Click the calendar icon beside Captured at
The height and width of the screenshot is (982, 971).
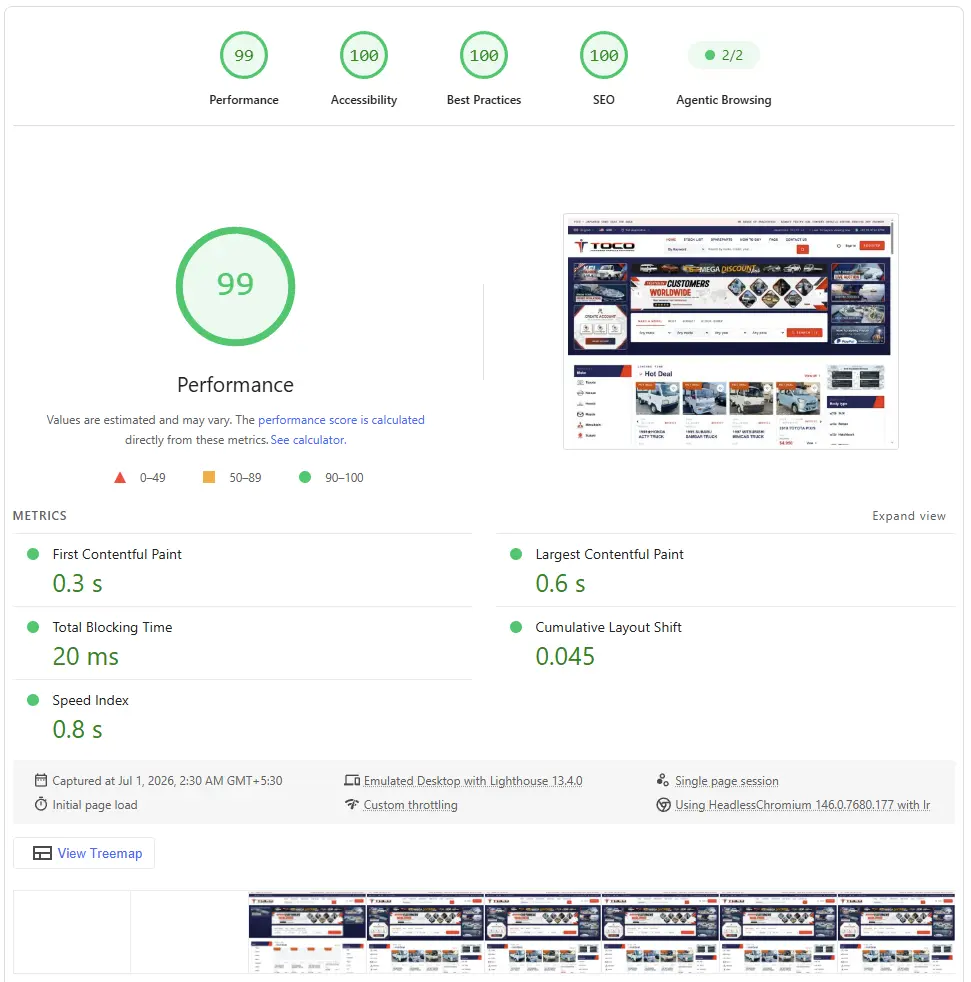tap(41, 780)
